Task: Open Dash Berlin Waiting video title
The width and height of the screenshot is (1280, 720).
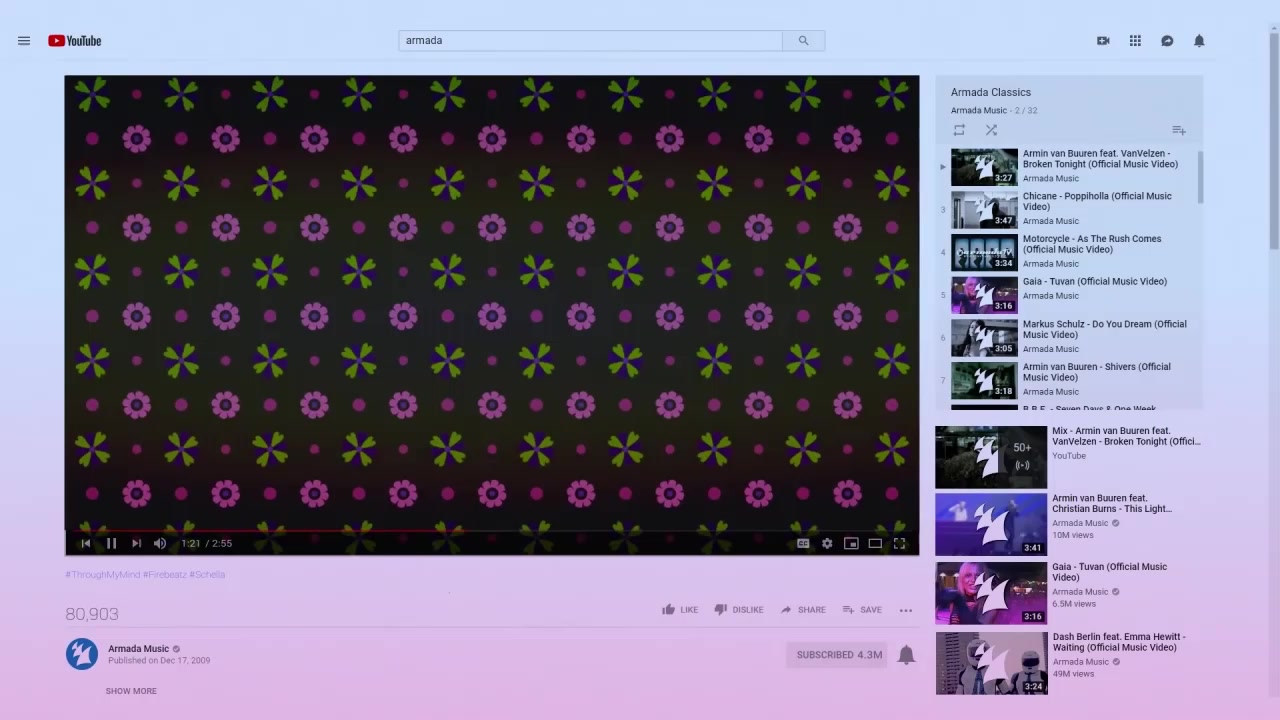Action: (x=1118, y=642)
